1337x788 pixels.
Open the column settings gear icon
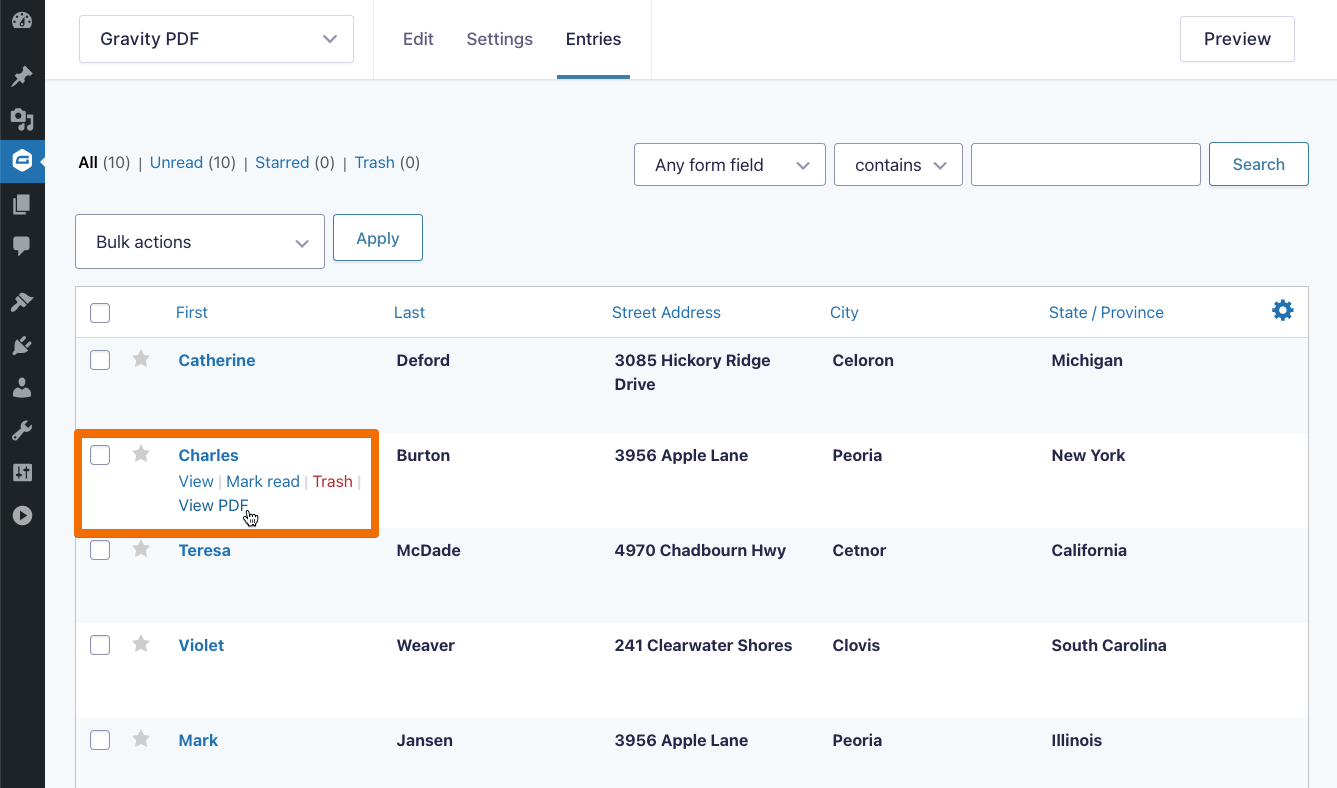[1283, 311]
